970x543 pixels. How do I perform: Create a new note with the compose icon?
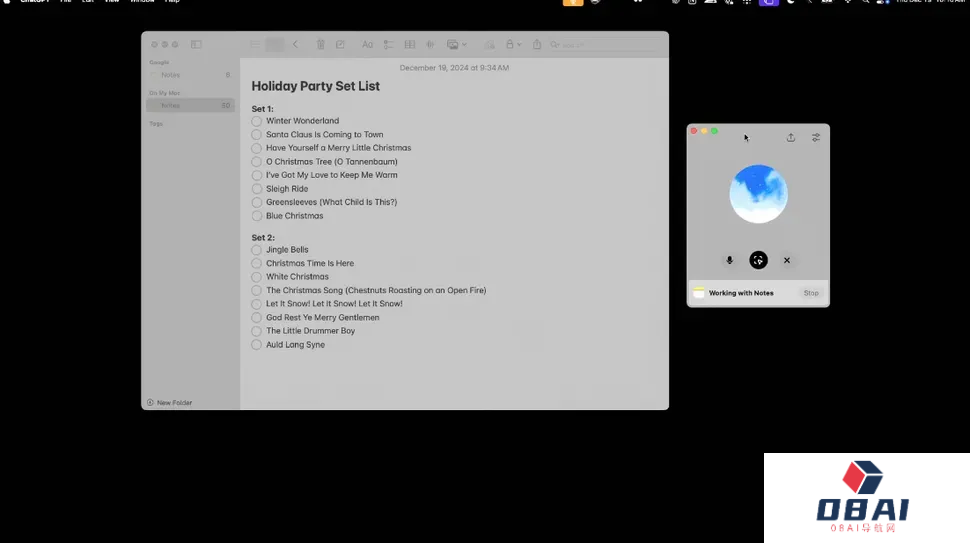pyautogui.click(x=340, y=45)
